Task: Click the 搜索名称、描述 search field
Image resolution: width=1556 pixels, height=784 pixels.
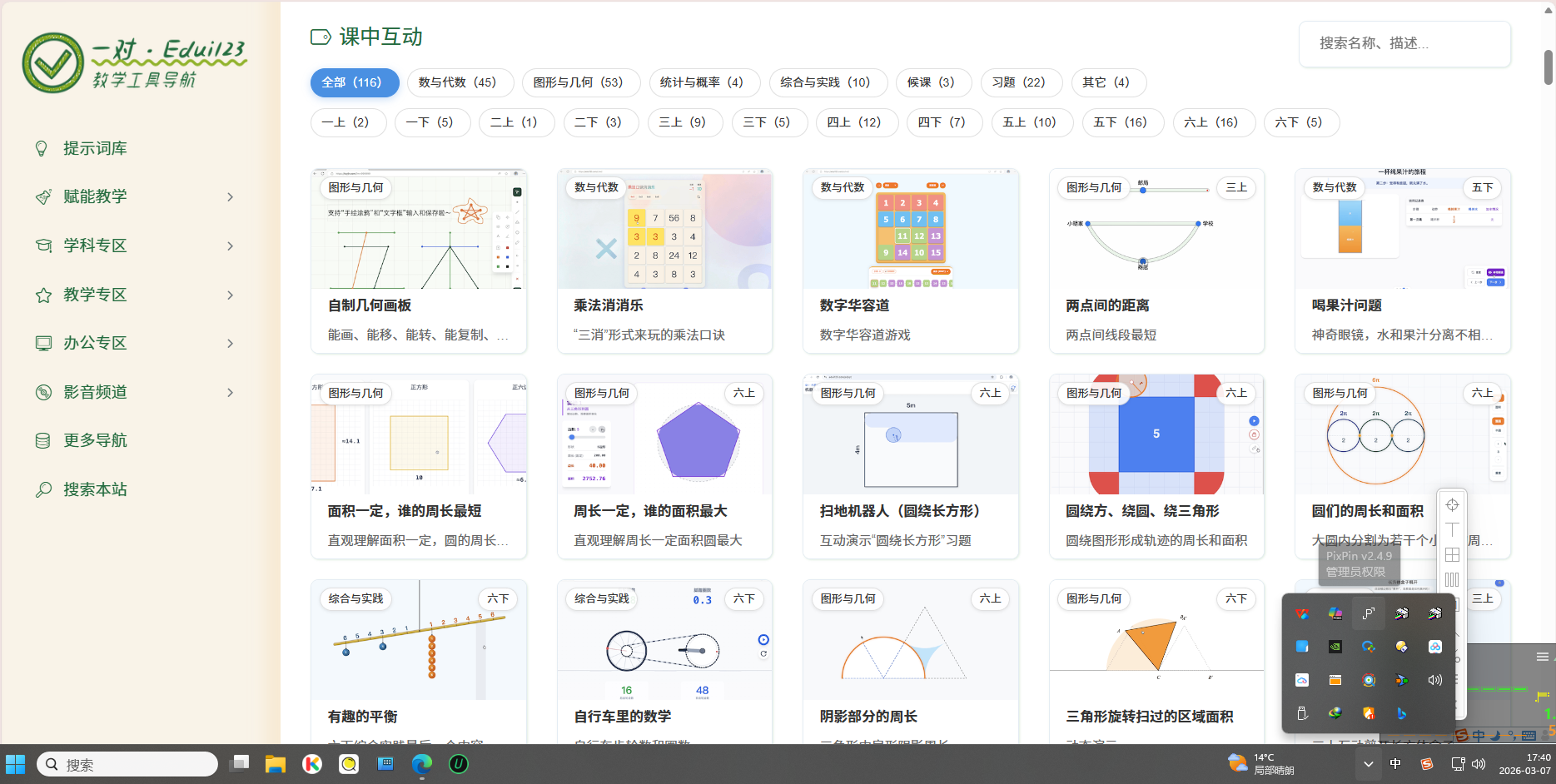Action: [x=1404, y=43]
